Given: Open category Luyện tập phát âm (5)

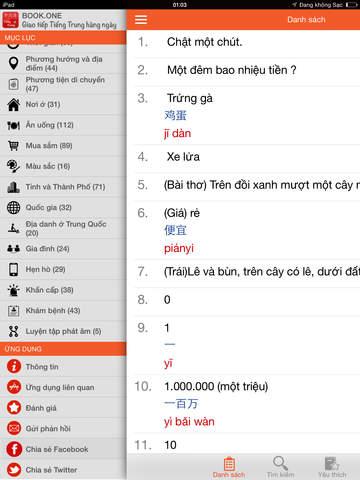Looking at the screenshot, I should click(63, 331).
